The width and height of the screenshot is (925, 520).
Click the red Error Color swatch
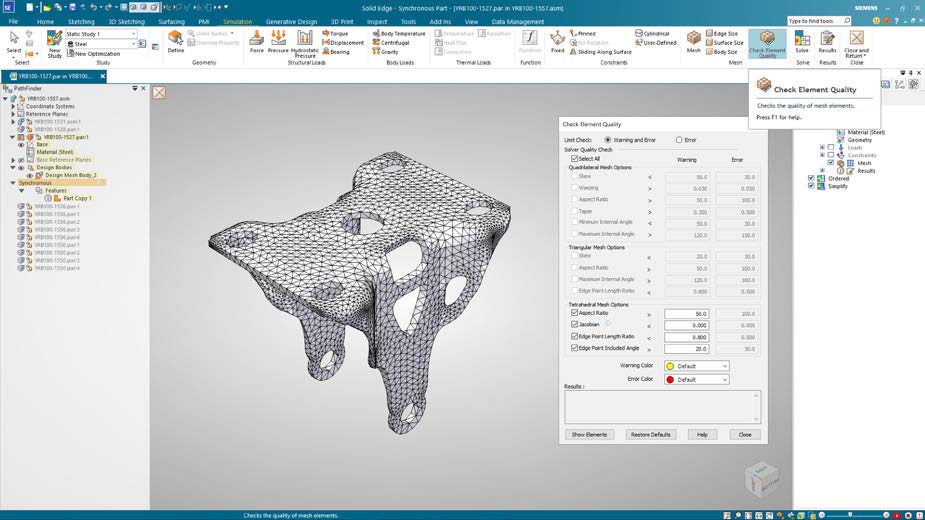pyautogui.click(x=670, y=380)
